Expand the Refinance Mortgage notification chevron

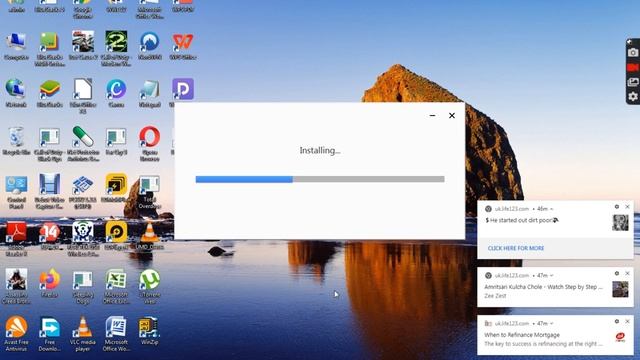(552, 323)
